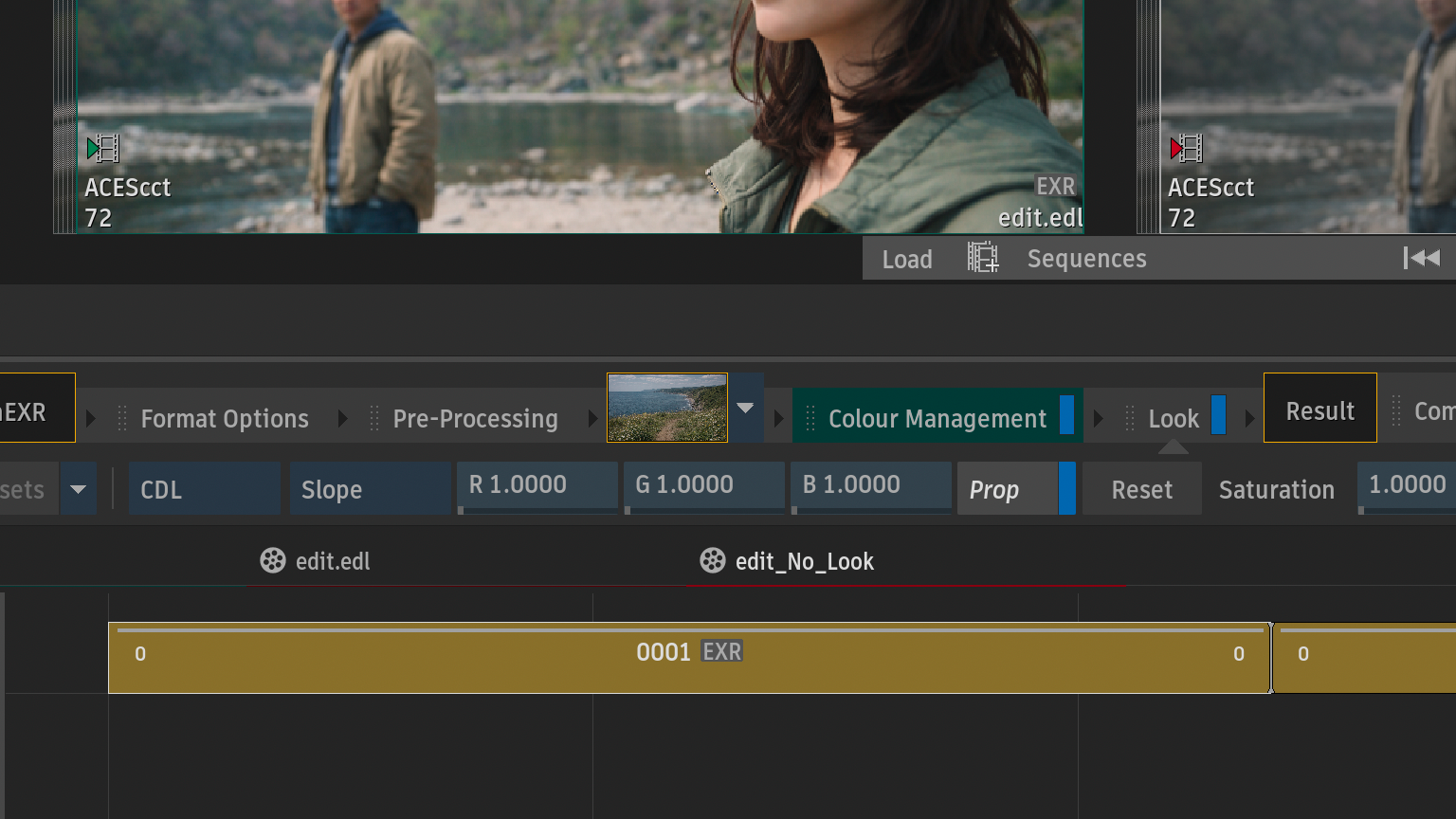1456x819 pixels.
Task: Click the grip handle before Format Options
Action: (122, 418)
